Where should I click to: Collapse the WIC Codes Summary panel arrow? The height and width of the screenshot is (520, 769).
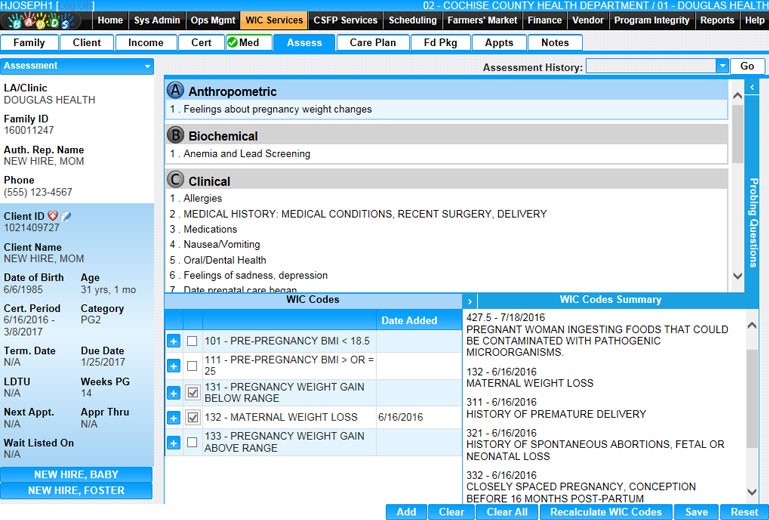click(x=471, y=300)
